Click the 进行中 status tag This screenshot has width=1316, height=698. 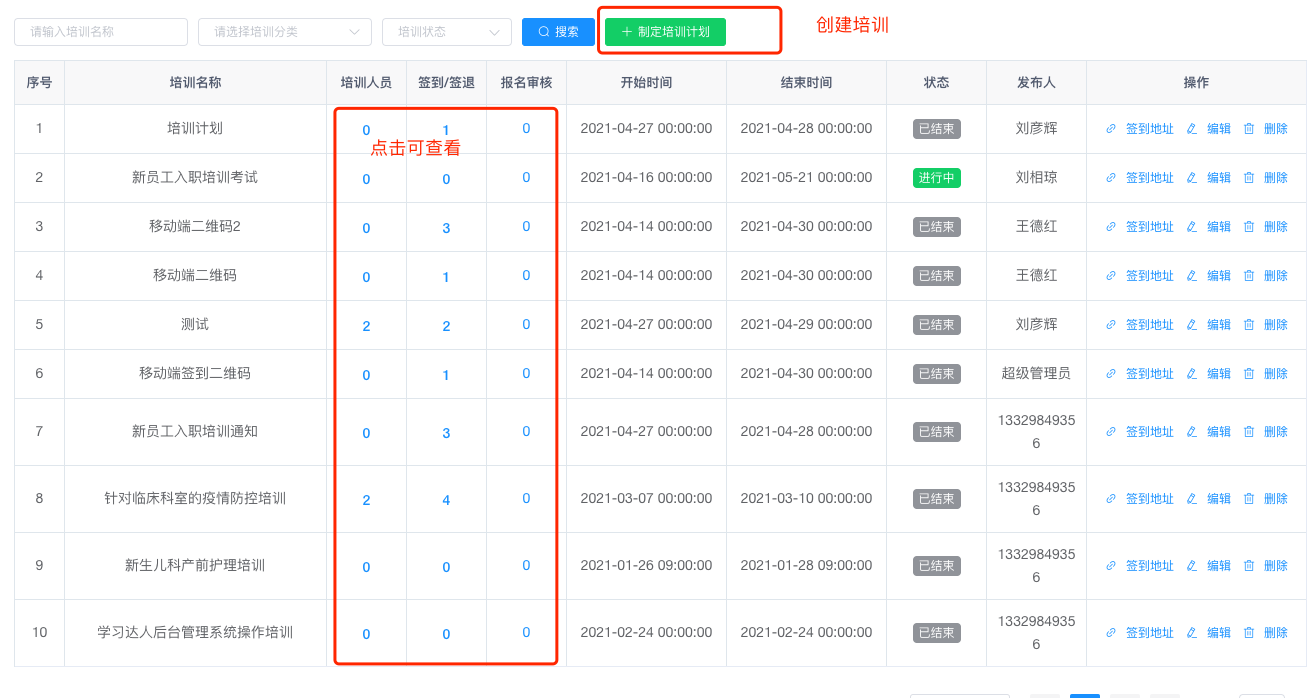point(936,178)
